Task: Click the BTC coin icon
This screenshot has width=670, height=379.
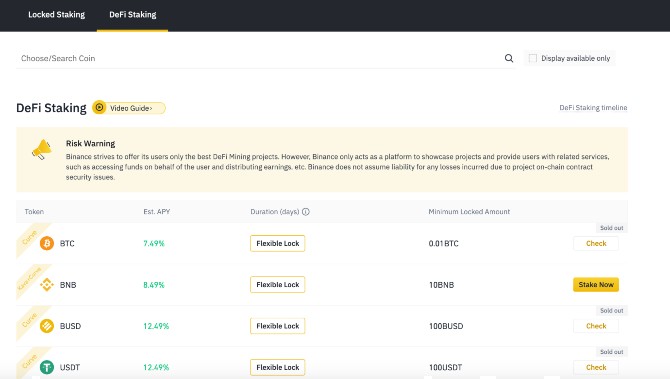Action: [47, 244]
